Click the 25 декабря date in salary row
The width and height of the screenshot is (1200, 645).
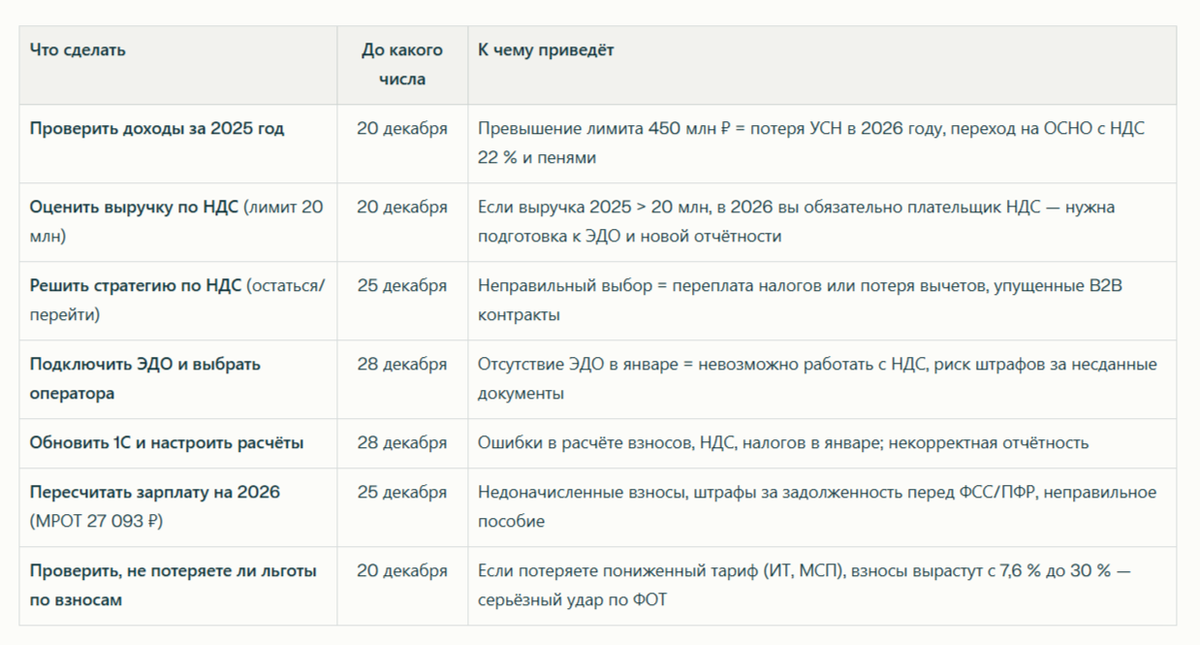[x=402, y=493]
